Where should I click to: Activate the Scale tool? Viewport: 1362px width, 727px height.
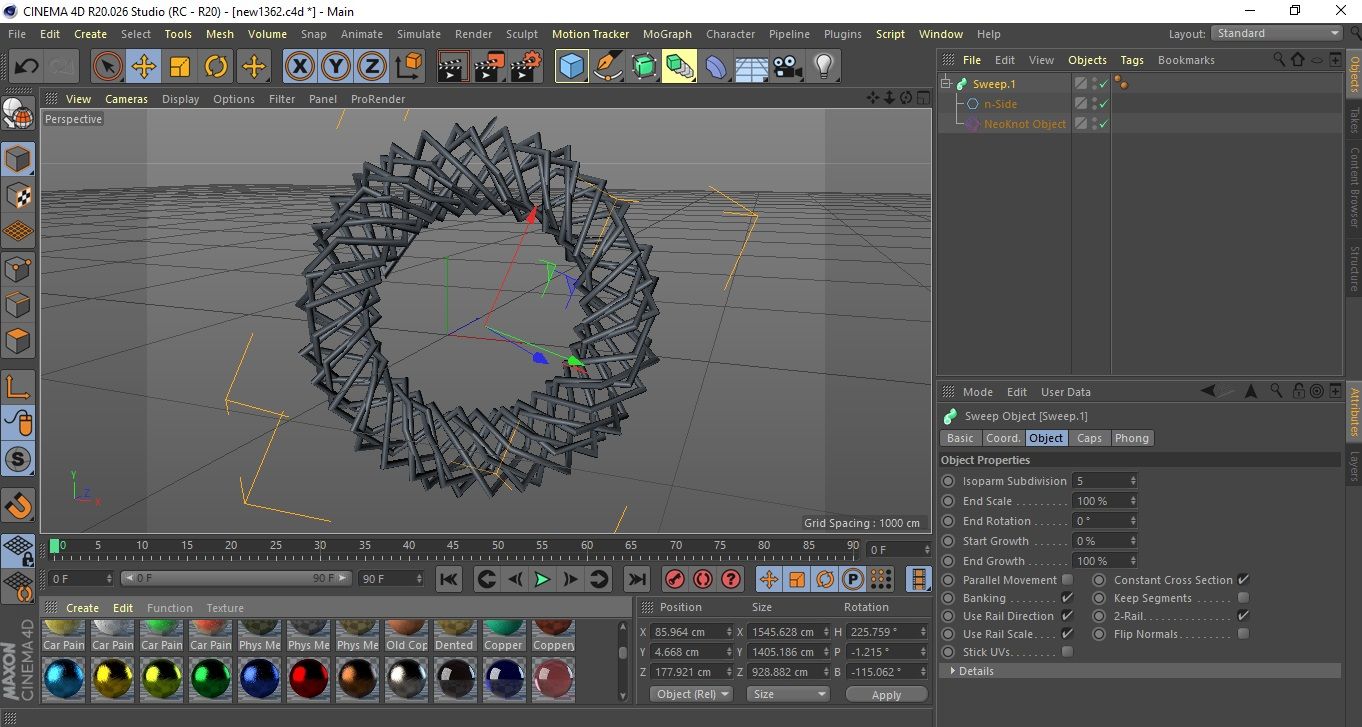[x=180, y=67]
